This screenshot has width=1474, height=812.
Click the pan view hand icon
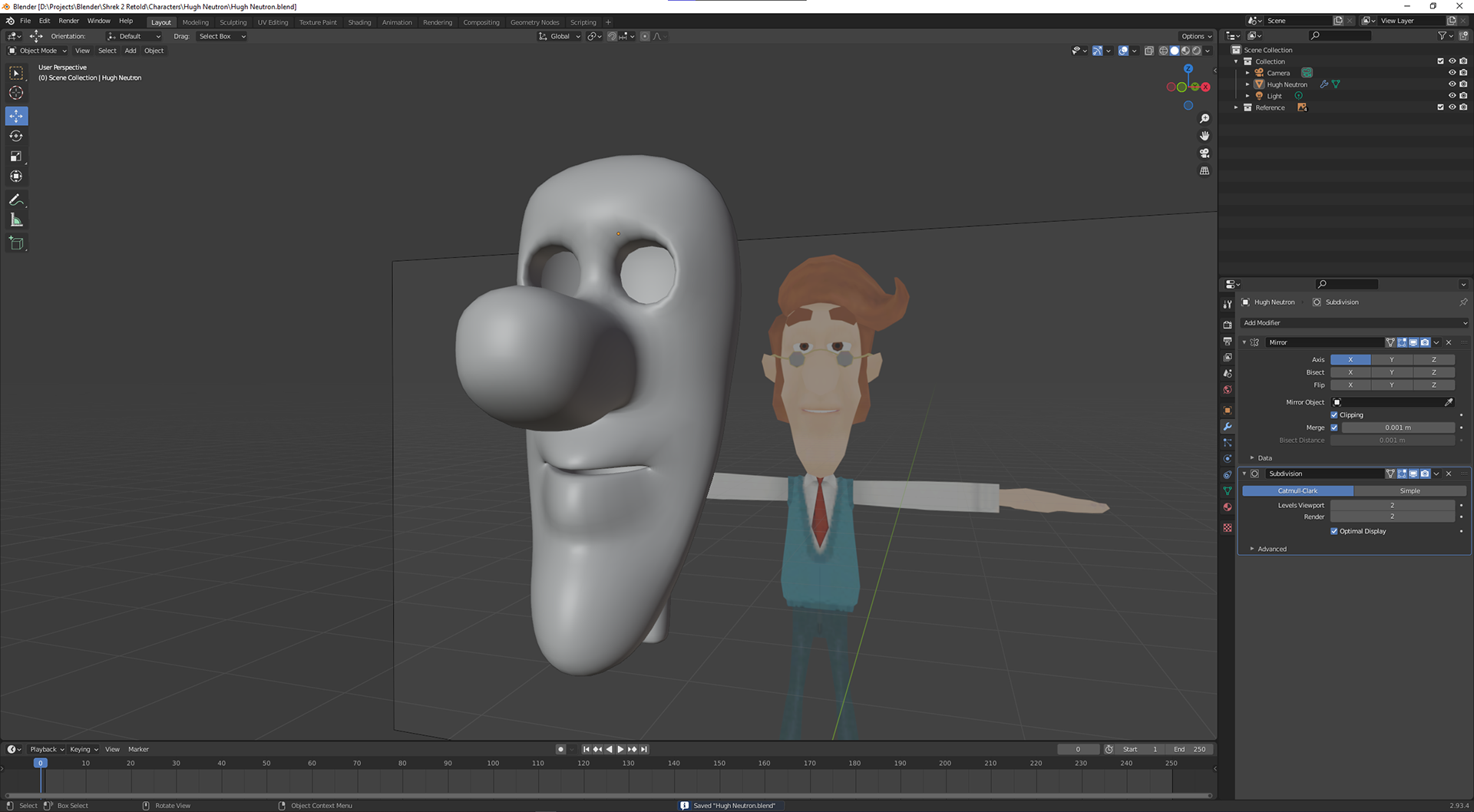point(1205,136)
